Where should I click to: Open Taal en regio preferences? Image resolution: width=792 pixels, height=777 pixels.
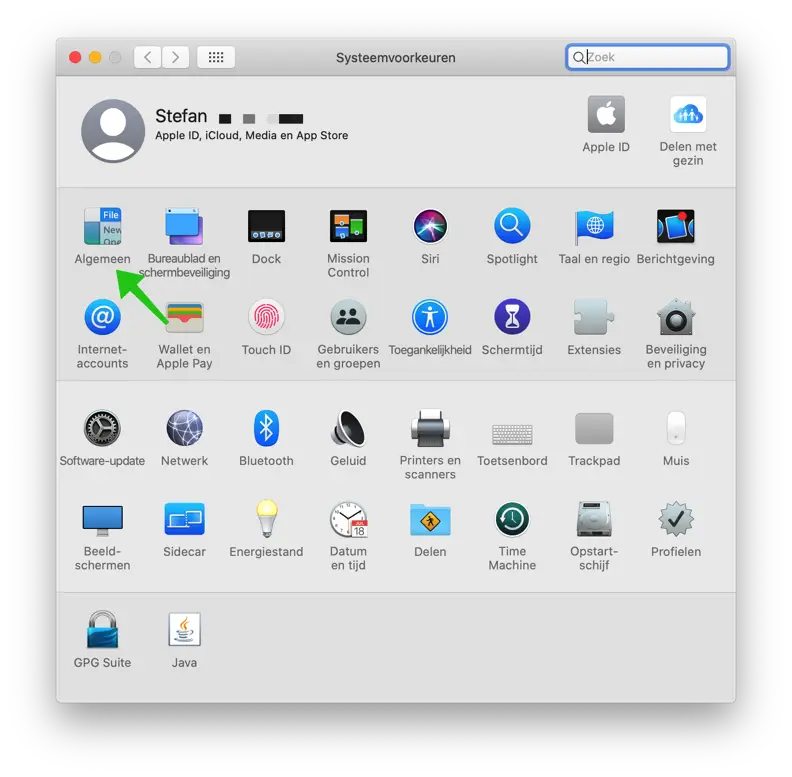click(x=594, y=226)
